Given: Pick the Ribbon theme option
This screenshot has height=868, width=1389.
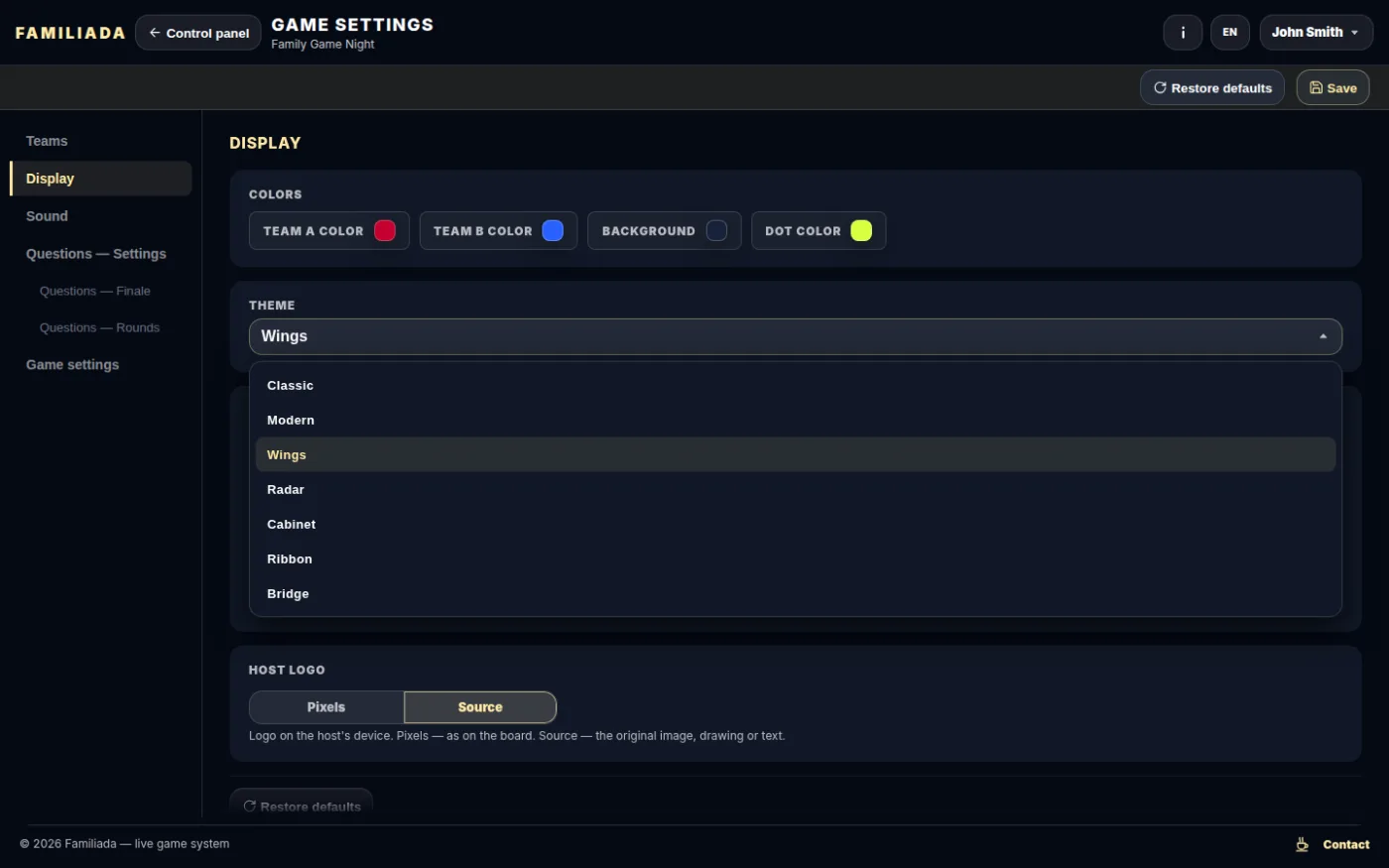Looking at the screenshot, I should pos(795,559).
